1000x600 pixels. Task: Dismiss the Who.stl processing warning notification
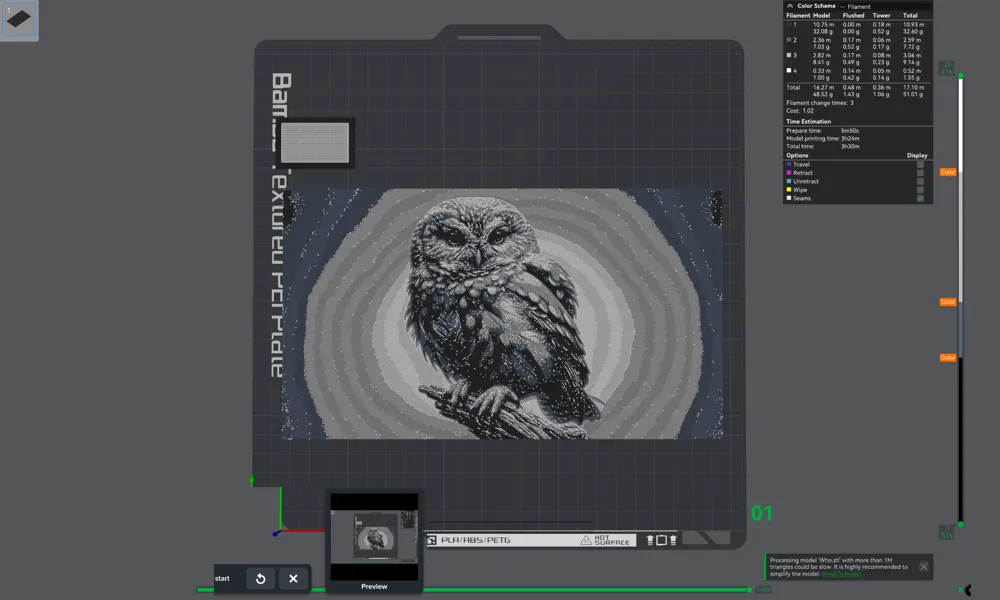click(923, 566)
